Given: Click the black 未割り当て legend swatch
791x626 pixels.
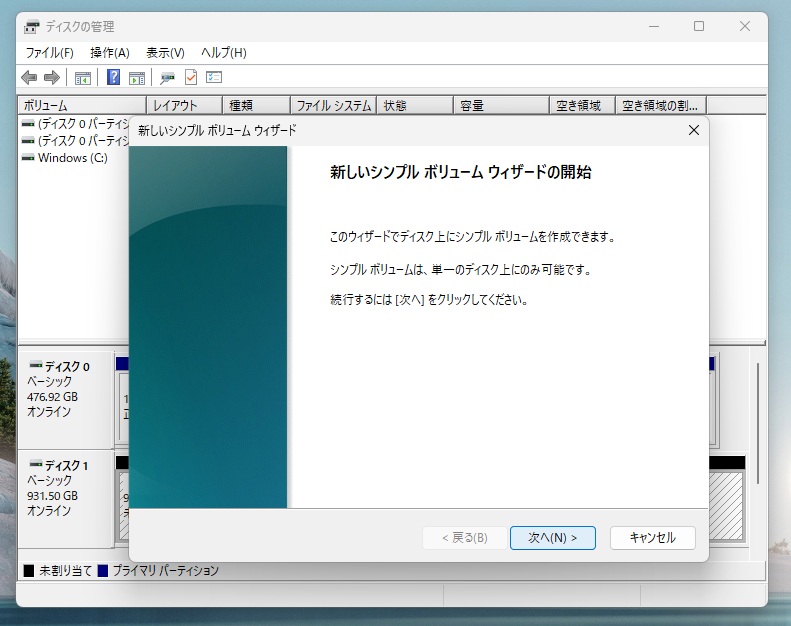Looking at the screenshot, I should tap(29, 571).
